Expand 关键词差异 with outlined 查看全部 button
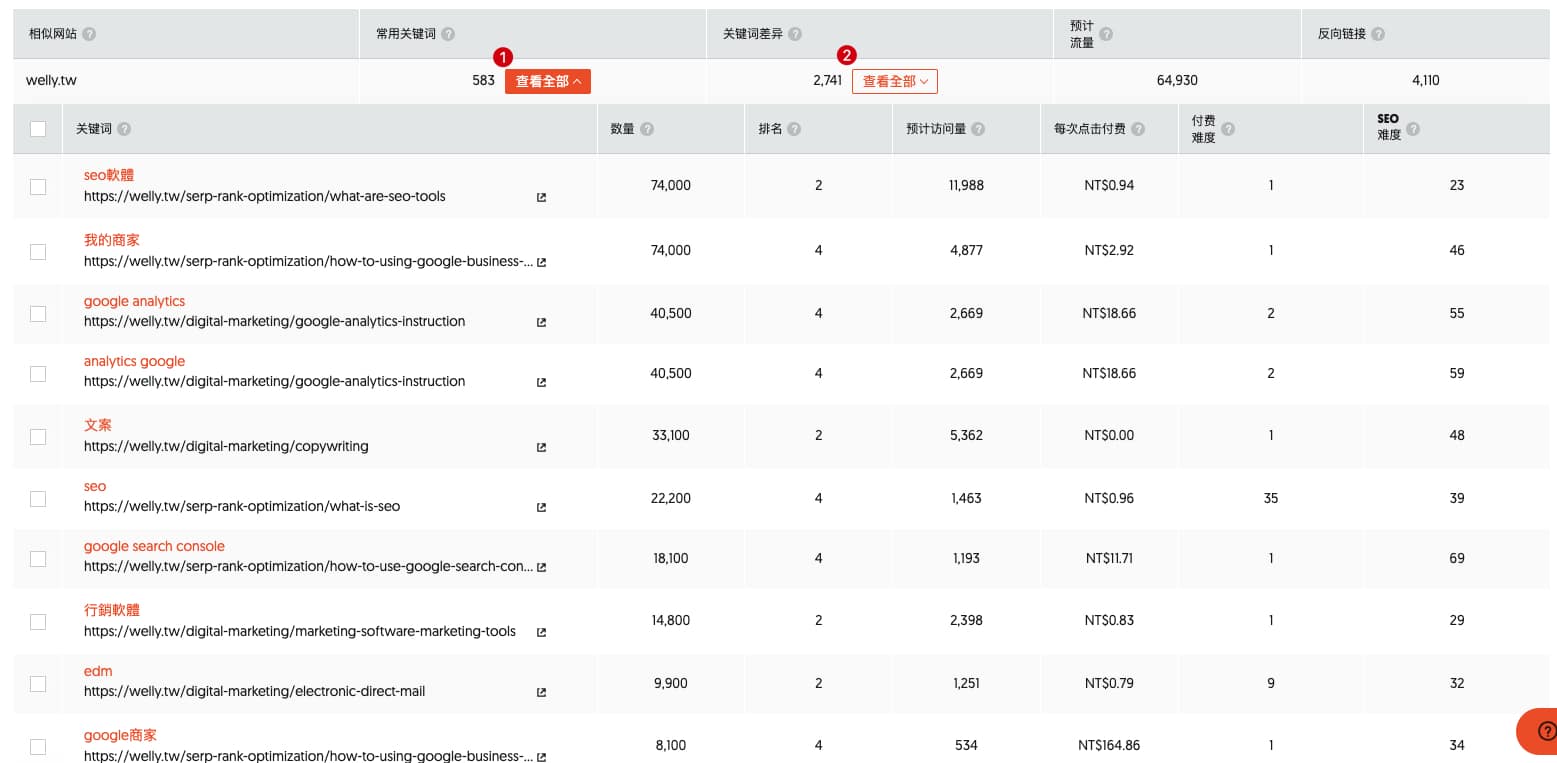The width and height of the screenshot is (1557, 763). pyautogui.click(x=894, y=81)
